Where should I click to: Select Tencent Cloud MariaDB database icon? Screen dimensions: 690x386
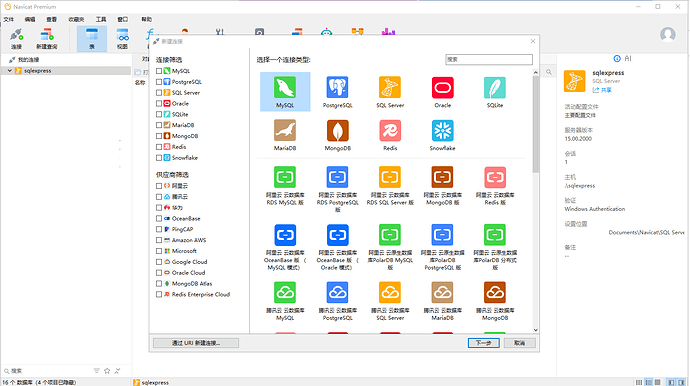[442, 293]
